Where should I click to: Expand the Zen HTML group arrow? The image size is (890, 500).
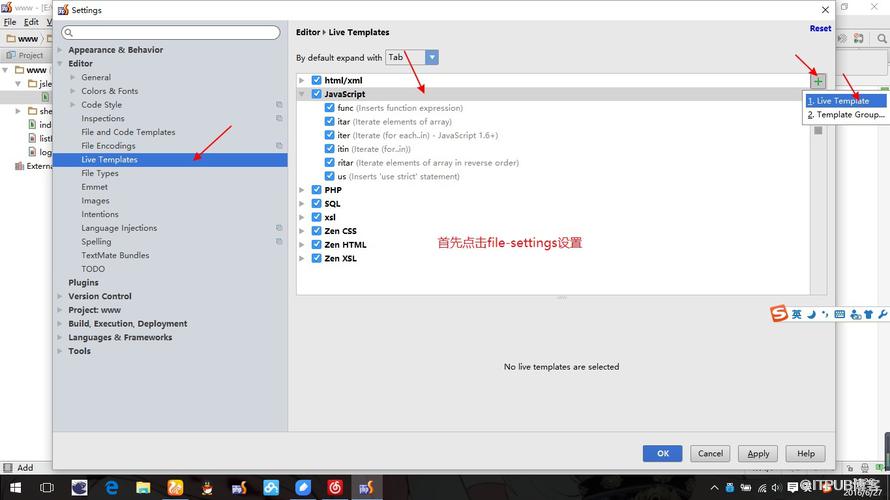click(302, 245)
